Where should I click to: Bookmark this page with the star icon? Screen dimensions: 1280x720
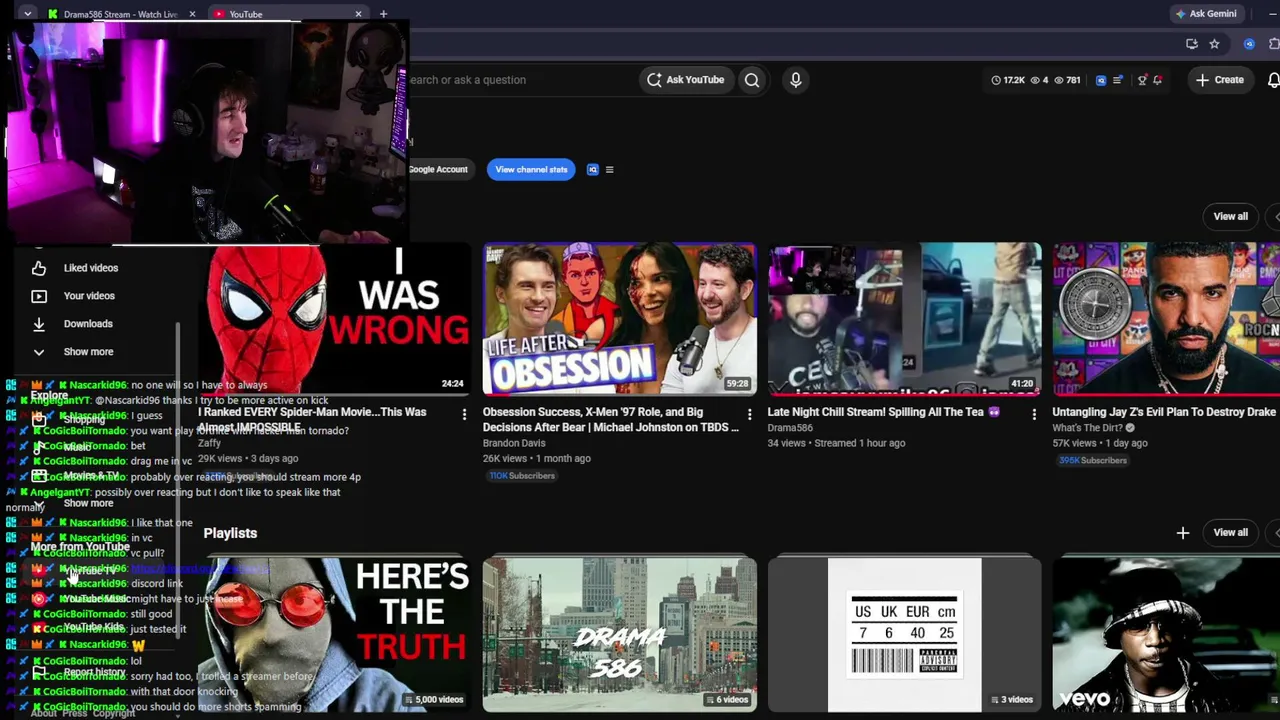[x=1214, y=44]
